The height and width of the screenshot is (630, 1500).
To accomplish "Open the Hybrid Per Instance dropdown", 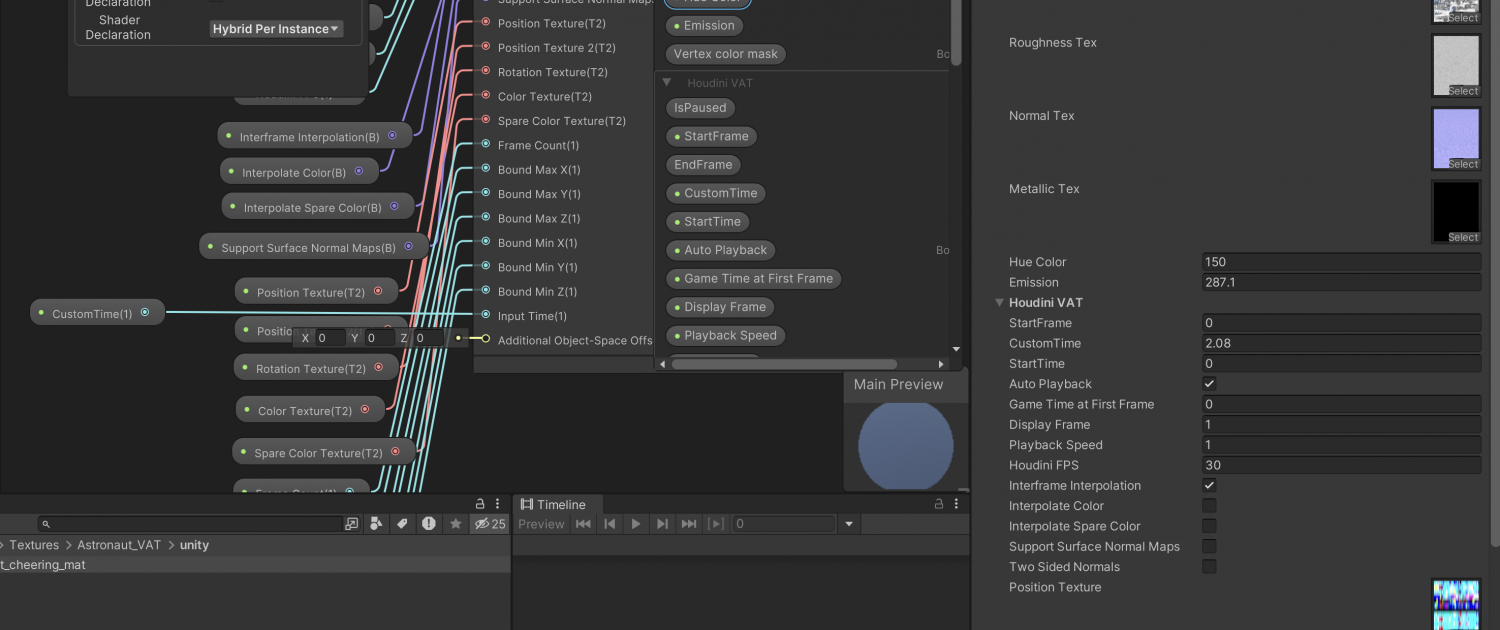I will click(276, 29).
